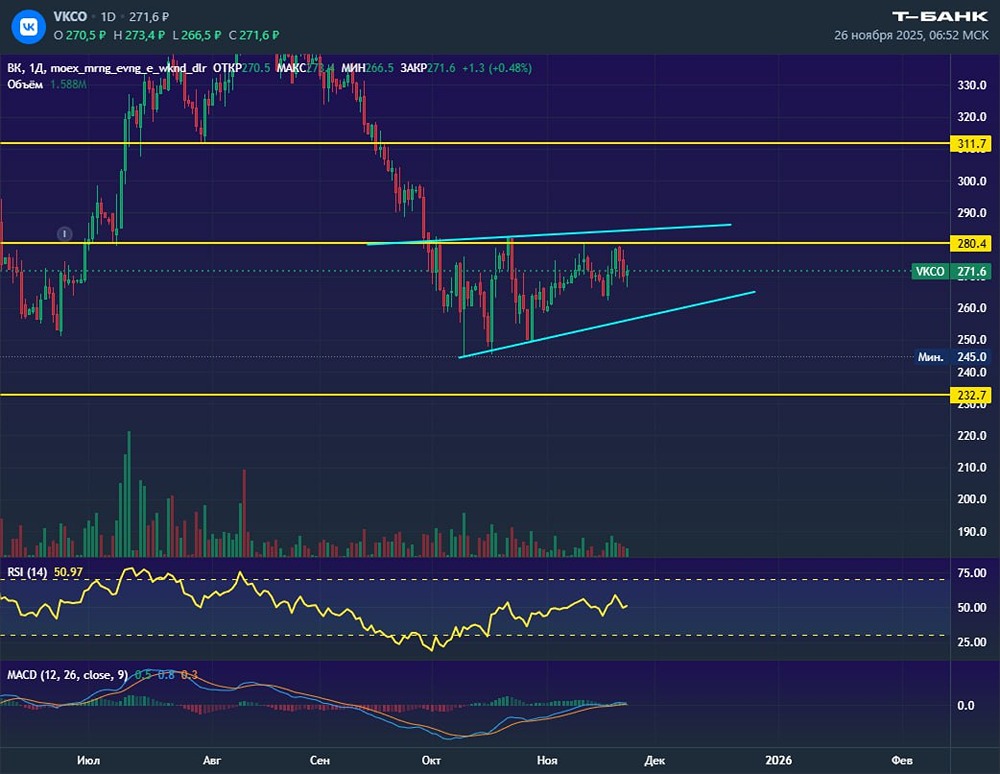1000x774 pixels.
Task: Click the 280.4 yellow price label
Action: click(971, 243)
